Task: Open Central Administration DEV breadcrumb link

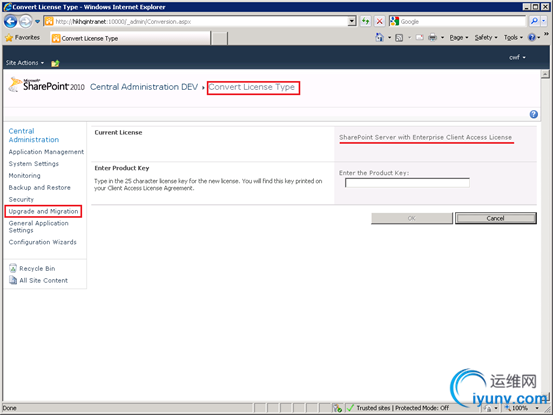Action: [x=144, y=87]
